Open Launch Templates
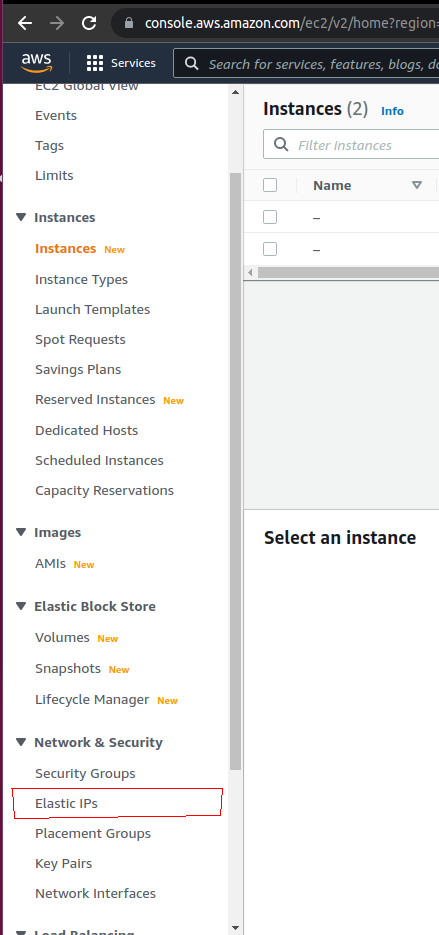This screenshot has width=439, height=935. point(92,309)
